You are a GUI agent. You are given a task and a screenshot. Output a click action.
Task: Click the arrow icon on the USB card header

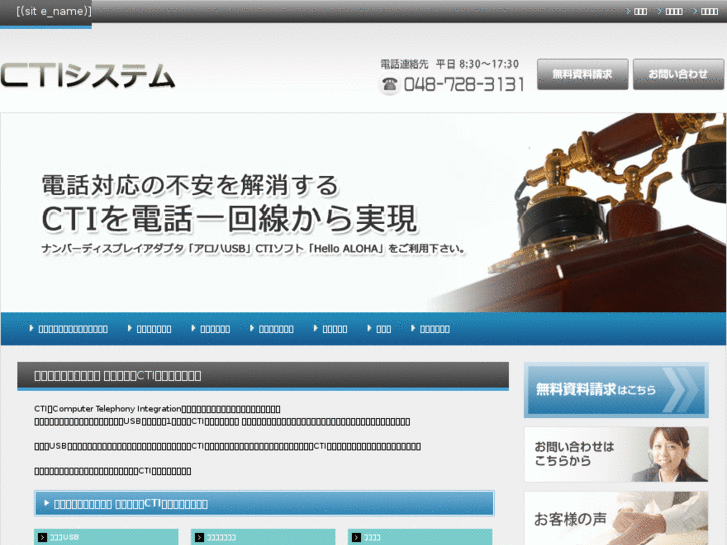click(x=42, y=537)
